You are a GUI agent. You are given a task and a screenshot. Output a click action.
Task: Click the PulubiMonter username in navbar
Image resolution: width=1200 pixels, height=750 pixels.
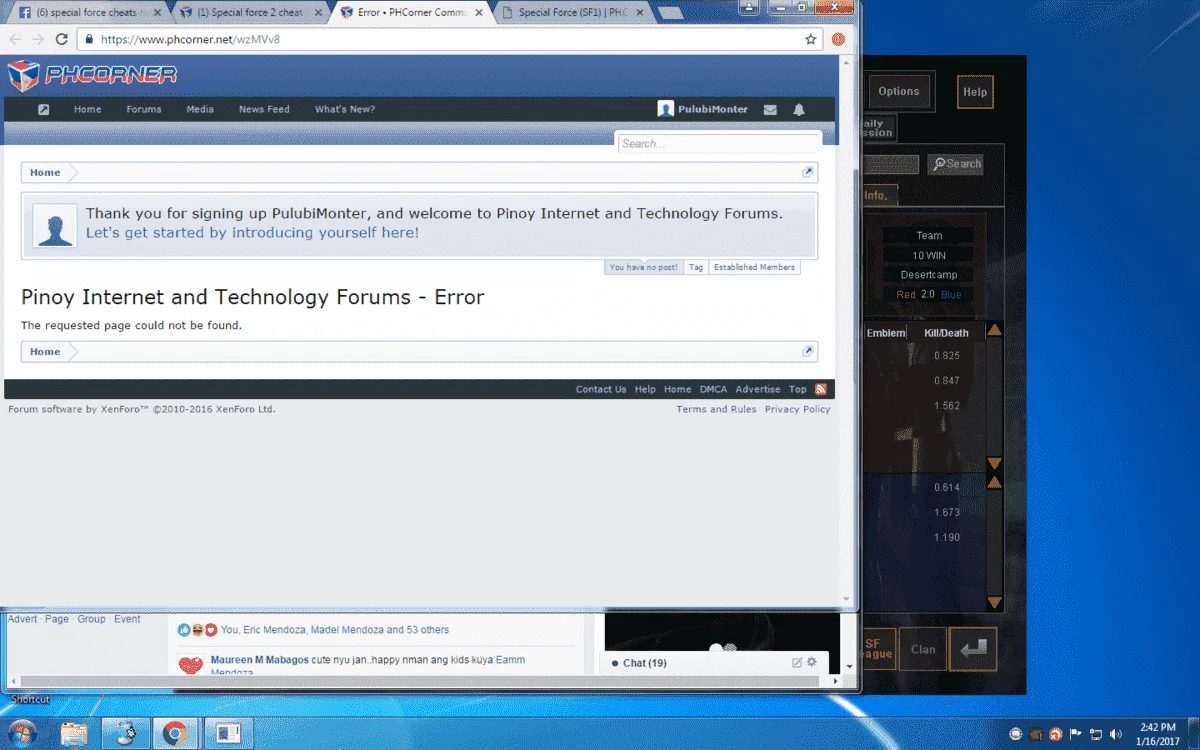tap(713, 109)
